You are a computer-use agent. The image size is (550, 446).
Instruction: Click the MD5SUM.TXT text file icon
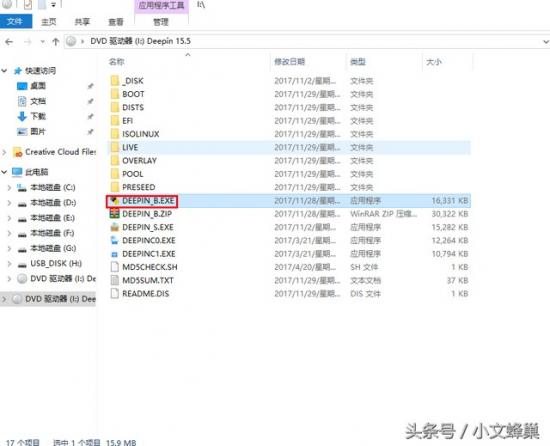tap(115, 281)
